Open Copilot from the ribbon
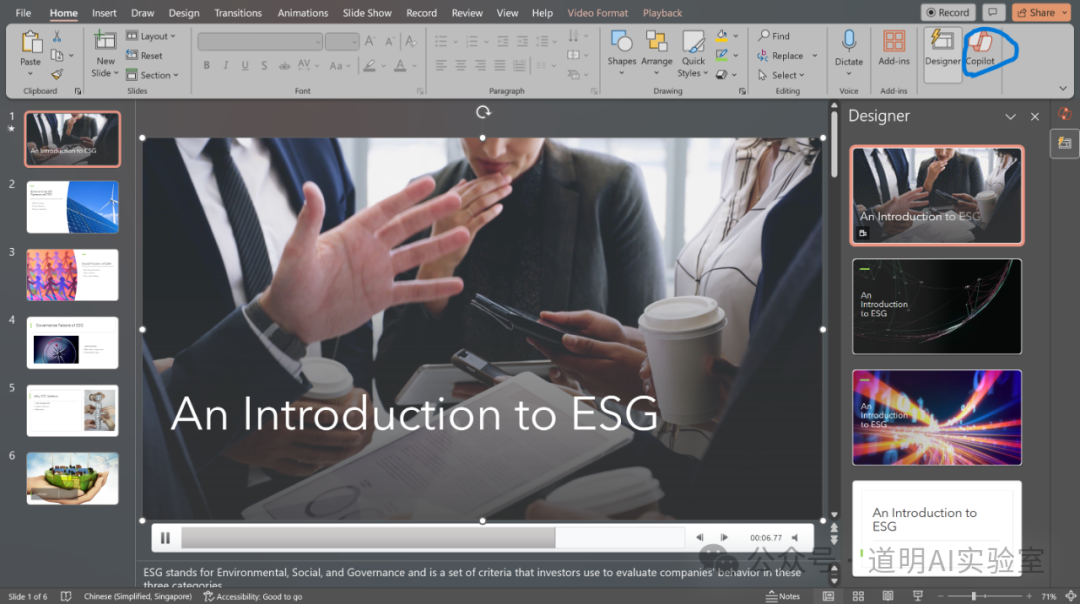Viewport: 1080px width, 604px height. click(980, 46)
